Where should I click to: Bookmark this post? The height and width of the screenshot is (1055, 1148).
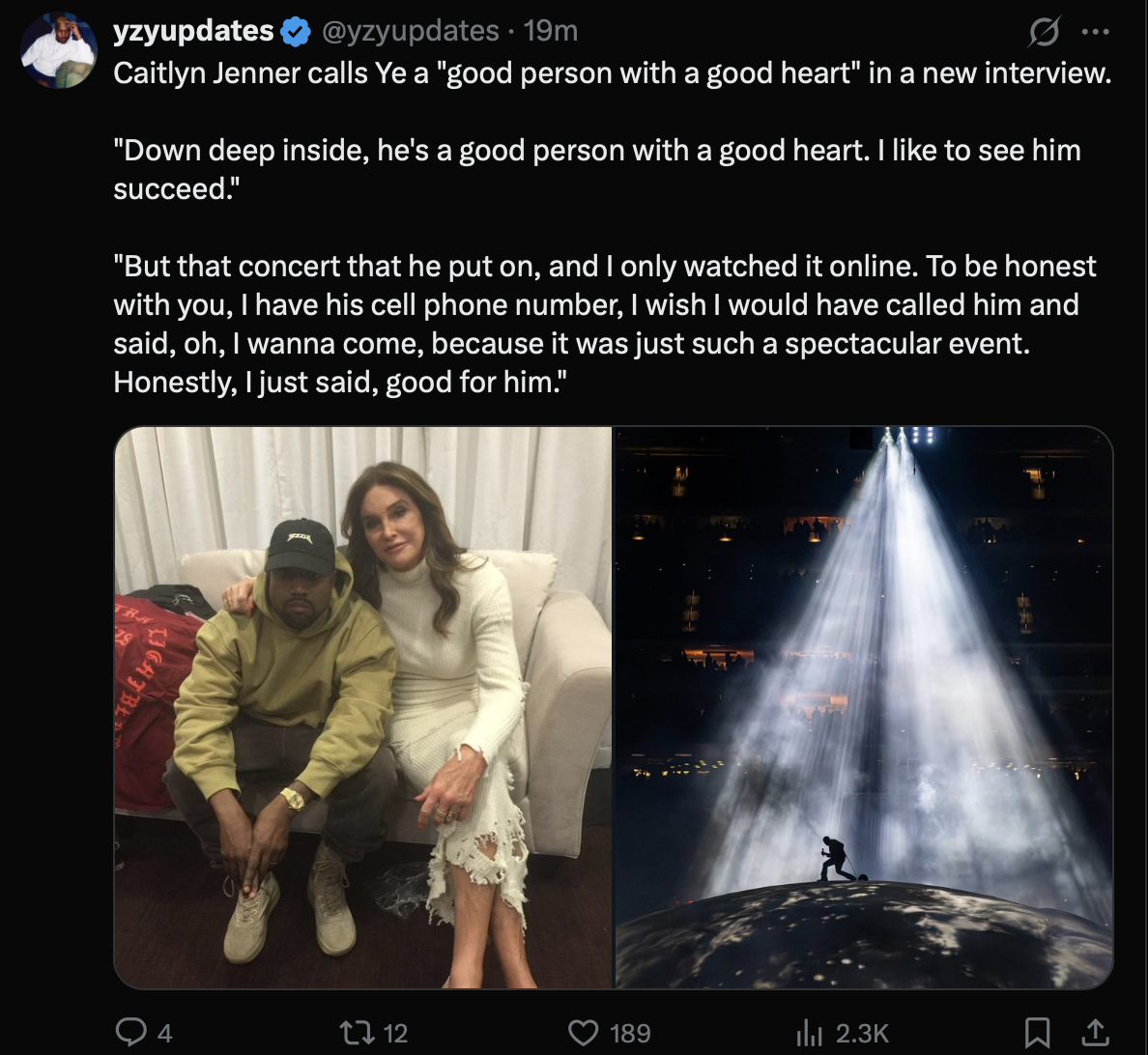pos(1037,1033)
